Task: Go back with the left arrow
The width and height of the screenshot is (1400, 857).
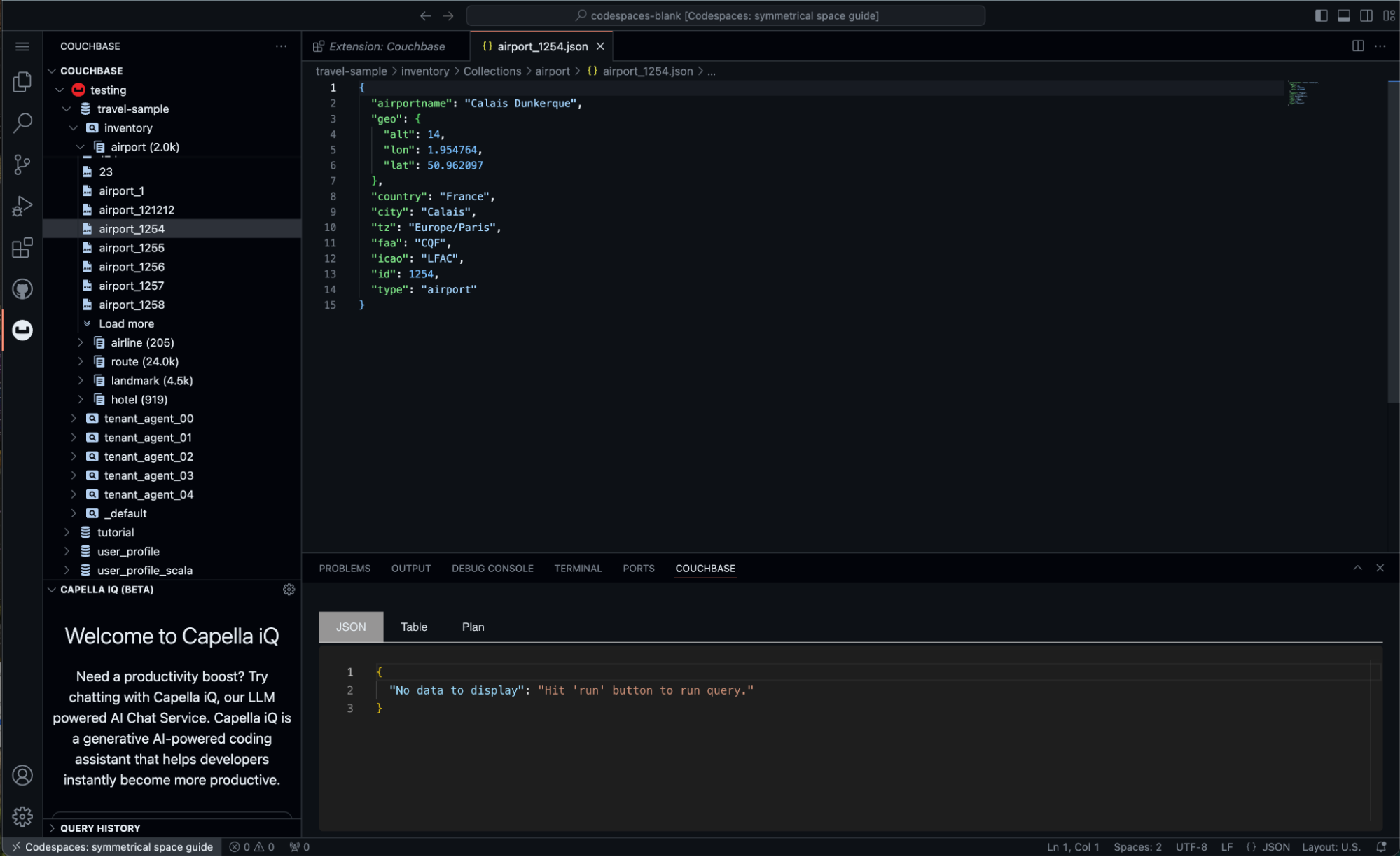Action: (425, 15)
